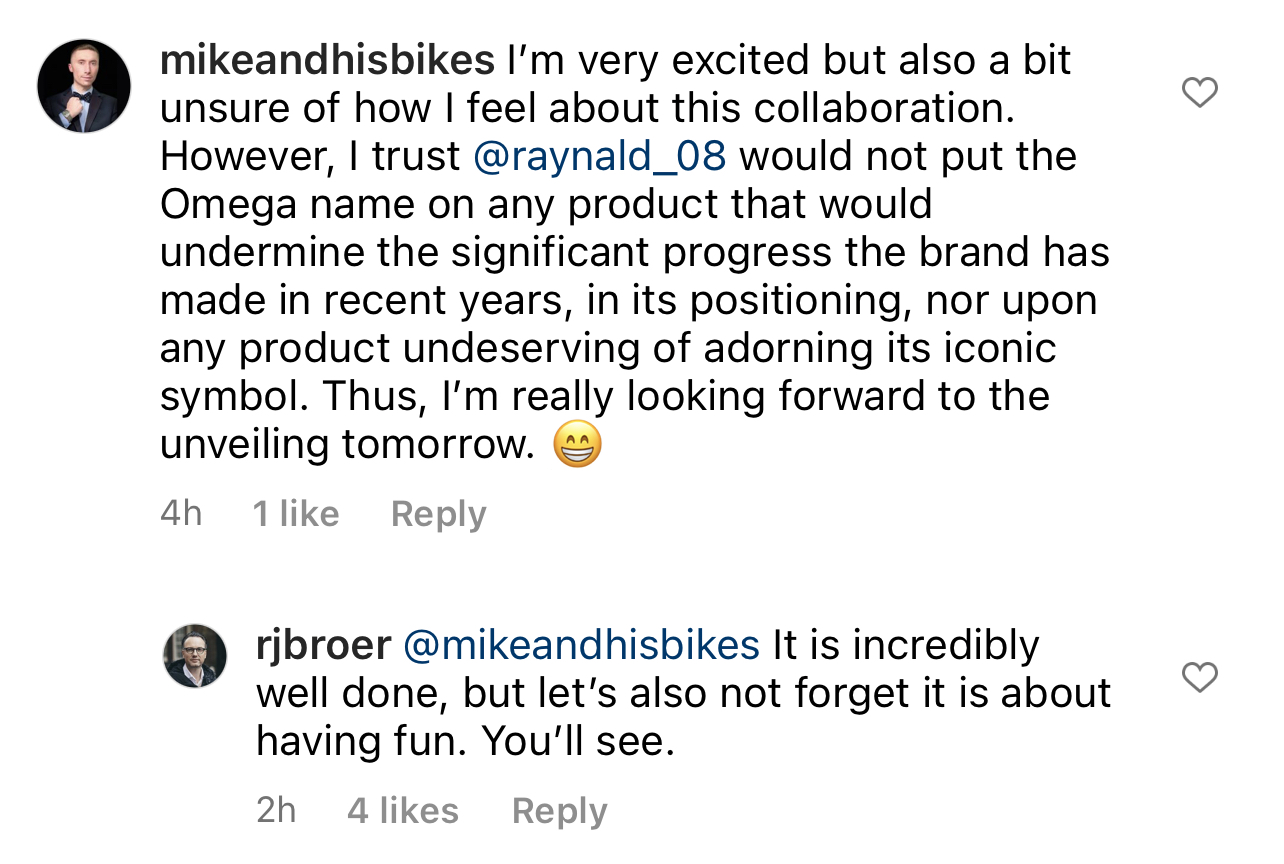Tap the mikeandhisbikes username
Image resolution: width=1284 pixels, height=864 pixels.
[327, 61]
